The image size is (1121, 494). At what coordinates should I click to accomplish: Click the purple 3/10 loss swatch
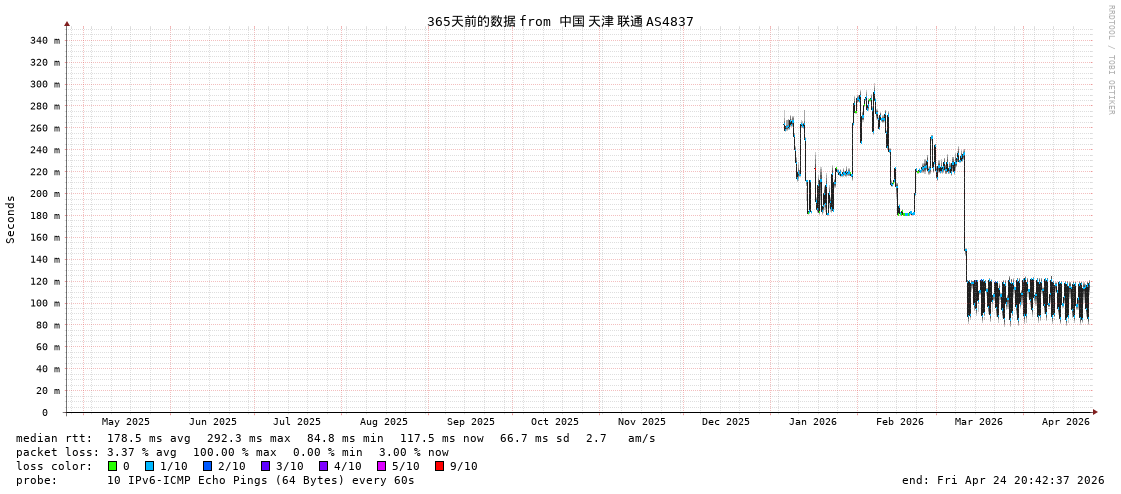coord(265,466)
